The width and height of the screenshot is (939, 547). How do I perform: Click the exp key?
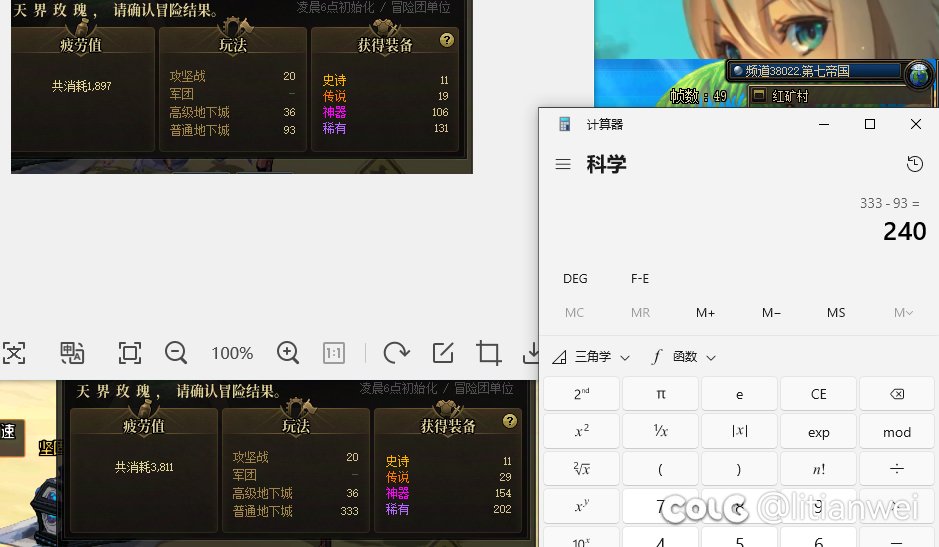(819, 431)
